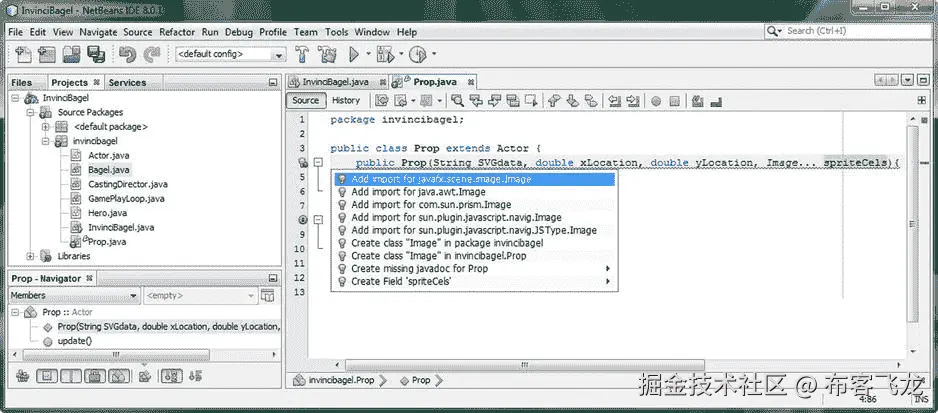Click the New File toolbar icon
The image size is (938, 413).
tap(22, 54)
